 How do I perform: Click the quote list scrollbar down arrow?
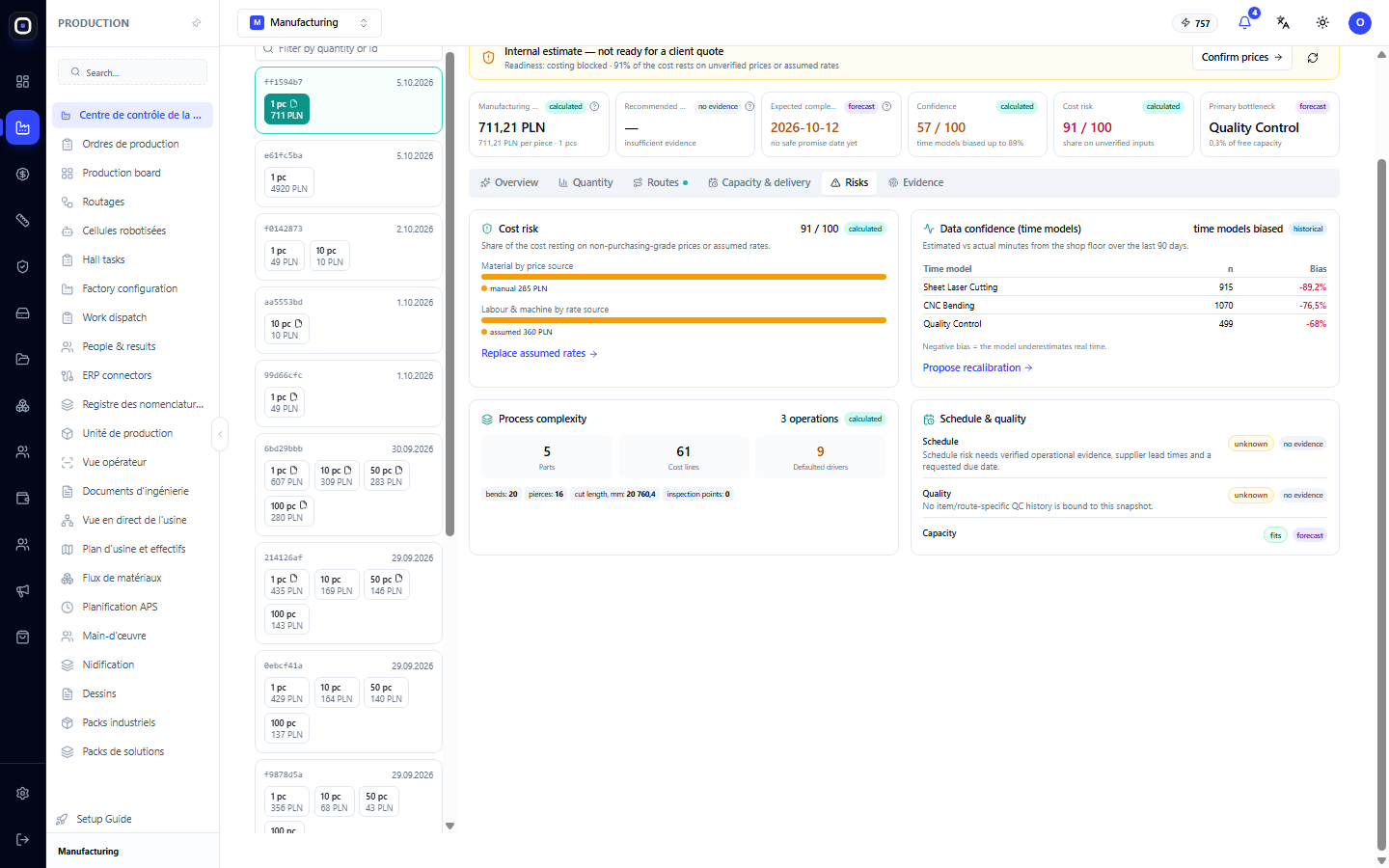click(449, 827)
